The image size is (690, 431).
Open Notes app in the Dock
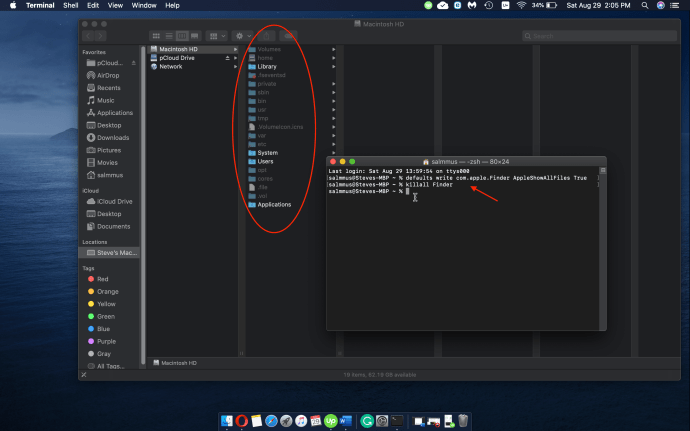point(257,421)
